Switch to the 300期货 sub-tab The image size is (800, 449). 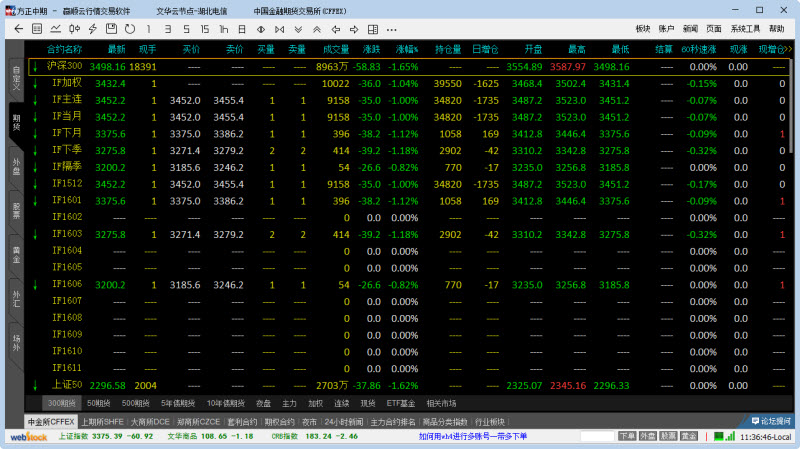(62, 404)
